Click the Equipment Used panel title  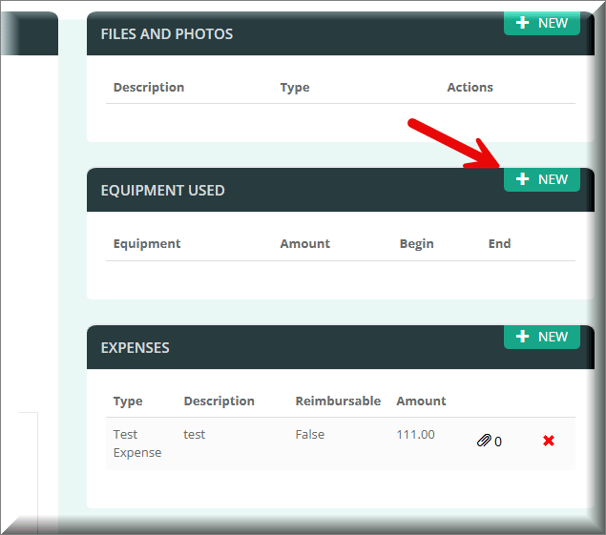[x=162, y=190]
